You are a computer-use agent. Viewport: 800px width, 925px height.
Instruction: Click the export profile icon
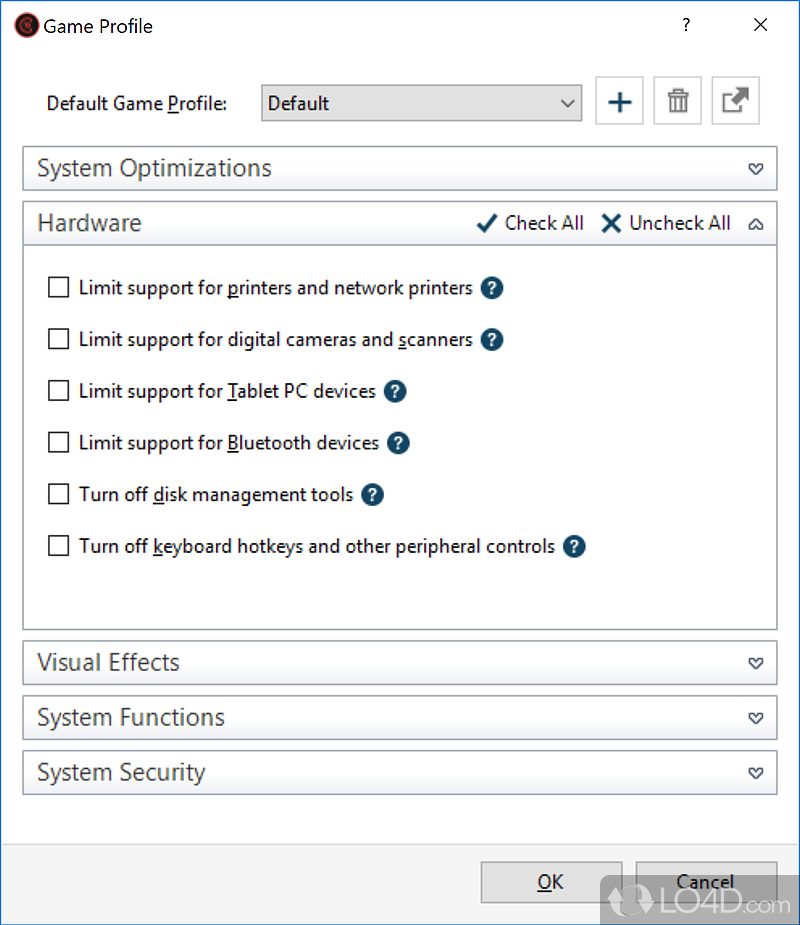coord(735,102)
